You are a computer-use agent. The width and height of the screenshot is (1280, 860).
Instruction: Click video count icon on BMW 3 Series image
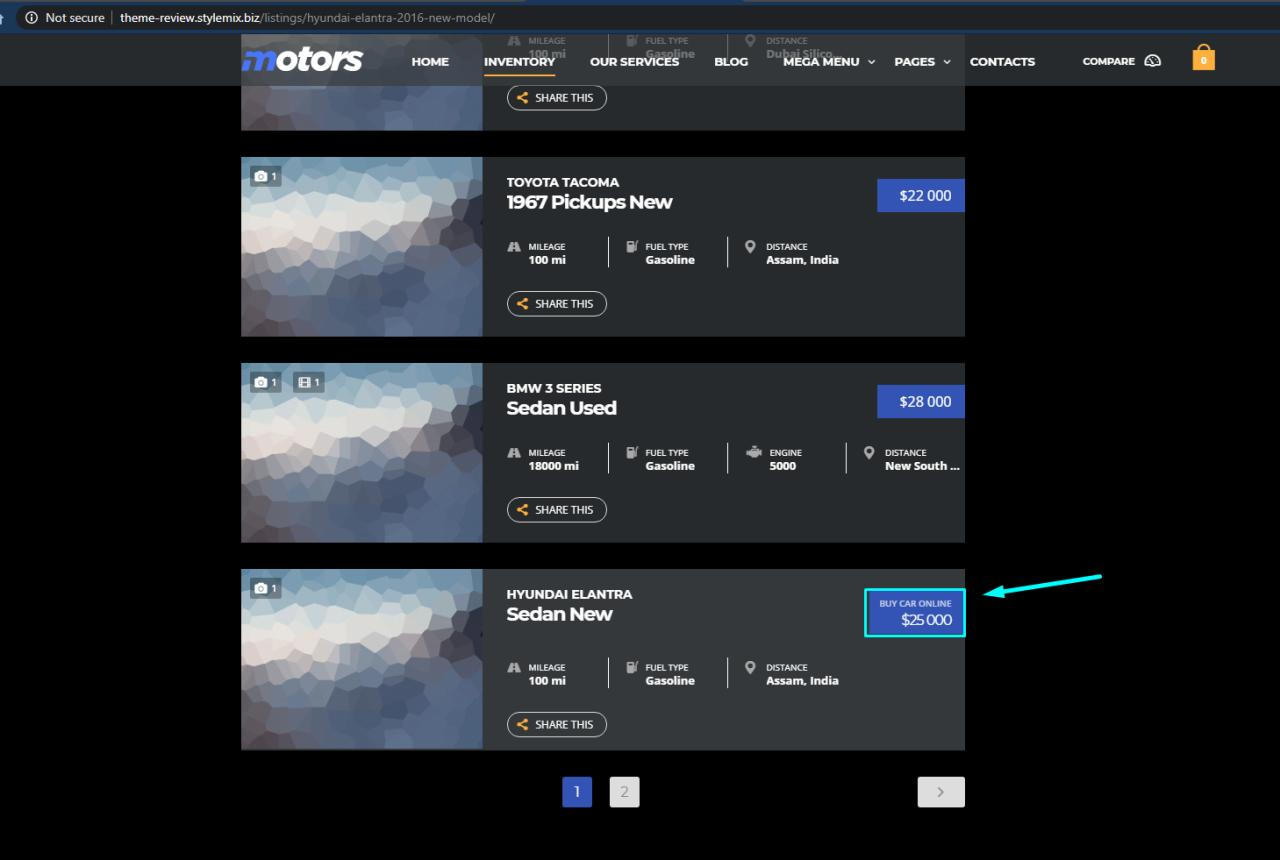[308, 382]
